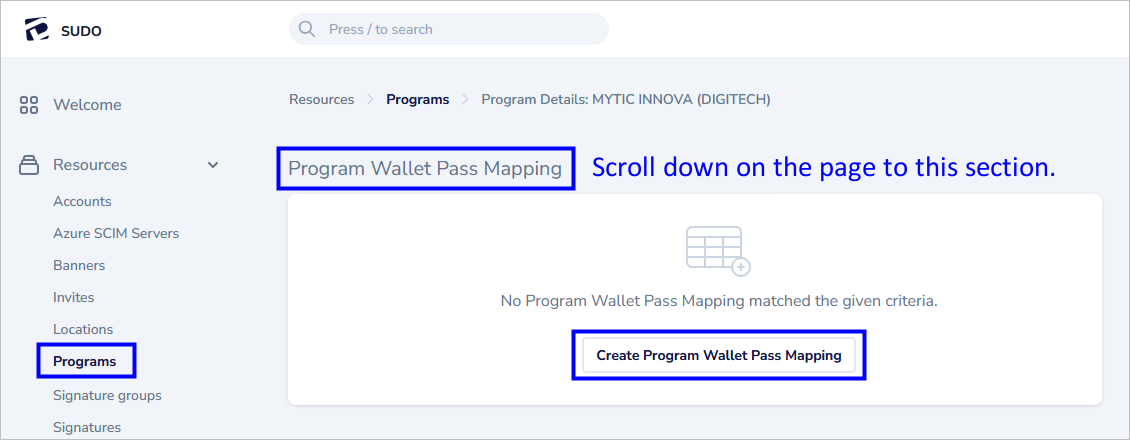Select Locations in the sidebar
Viewport: 1130px width, 440px height.
coord(83,329)
